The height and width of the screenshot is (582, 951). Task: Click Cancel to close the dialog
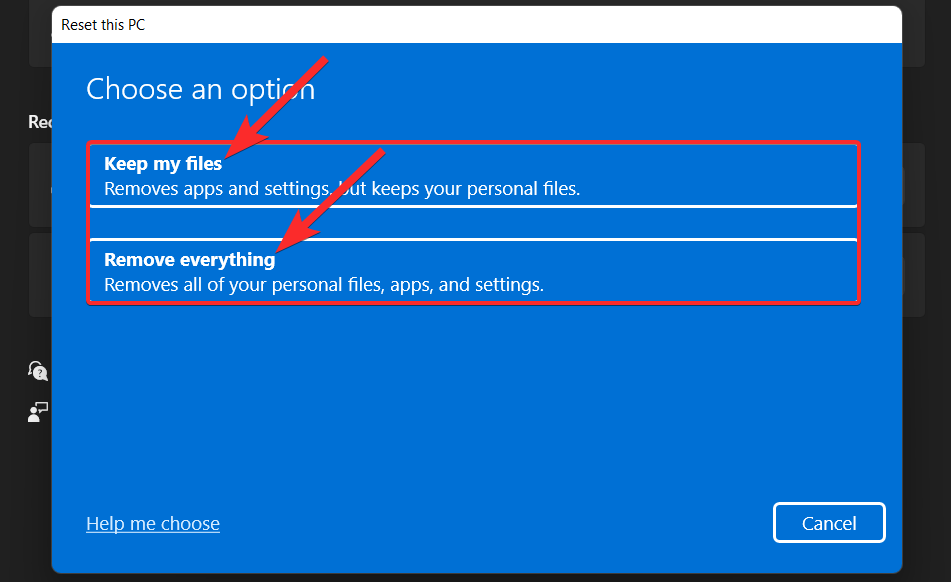829,522
